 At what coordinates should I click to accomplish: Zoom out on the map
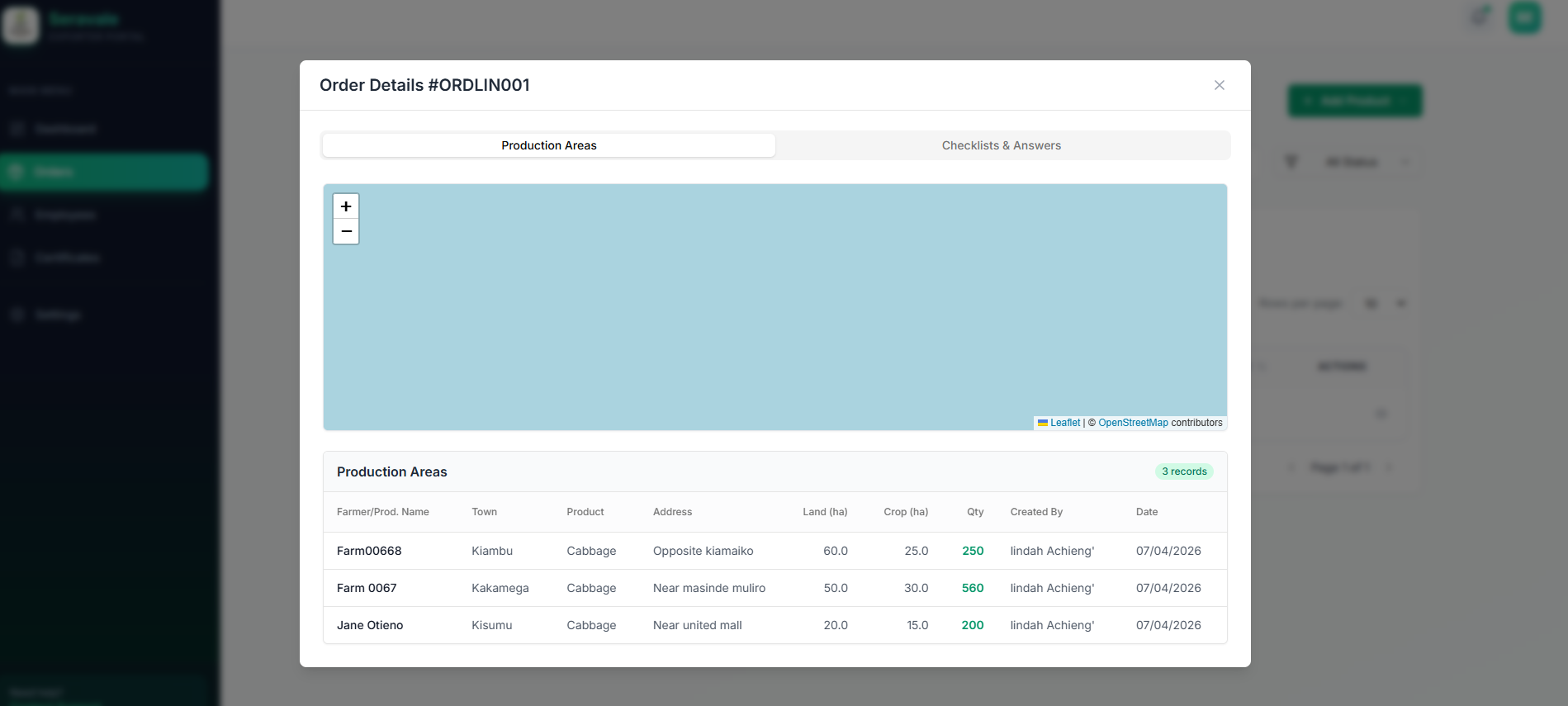[x=346, y=232]
